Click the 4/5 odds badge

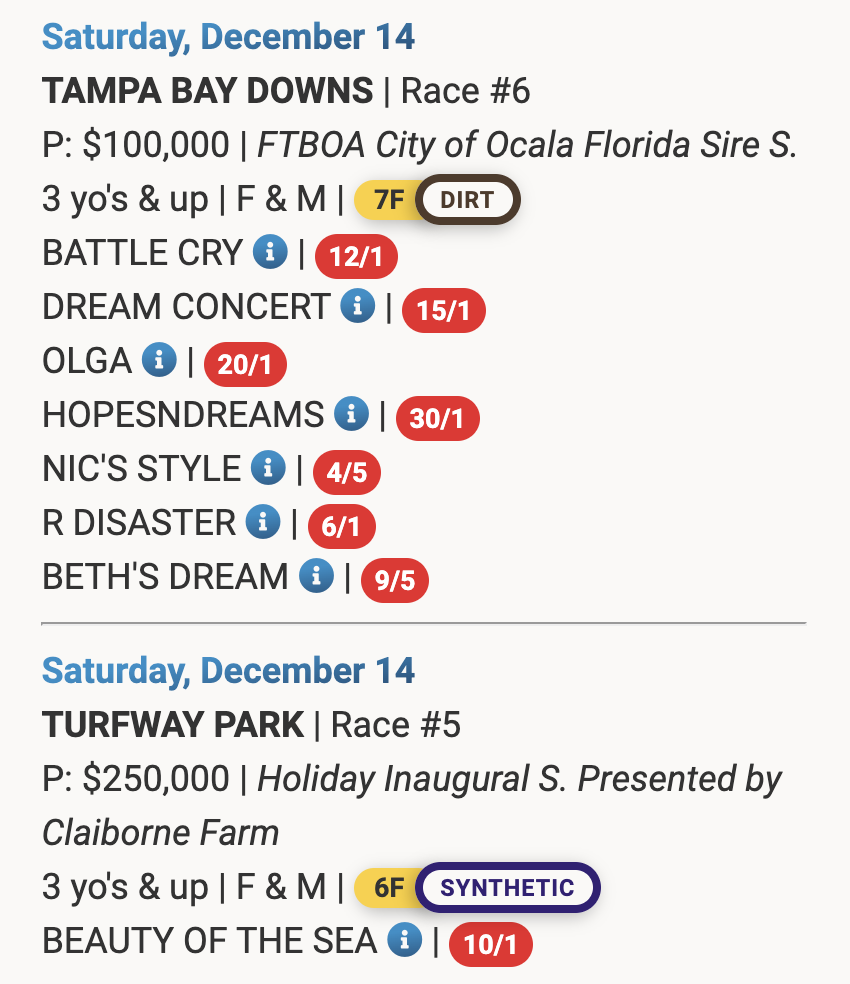[x=347, y=473]
